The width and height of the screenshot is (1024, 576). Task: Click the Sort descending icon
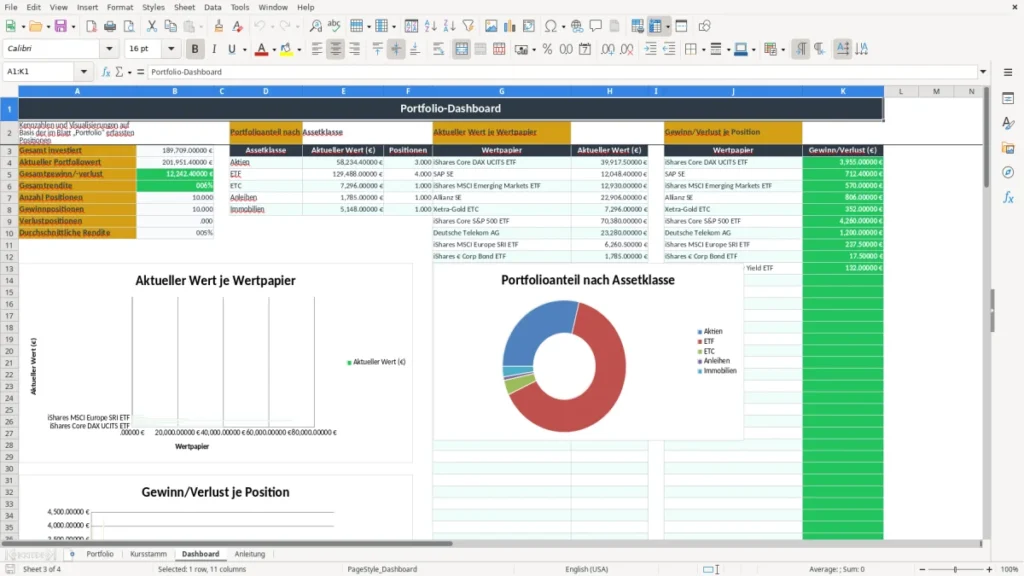(449, 26)
